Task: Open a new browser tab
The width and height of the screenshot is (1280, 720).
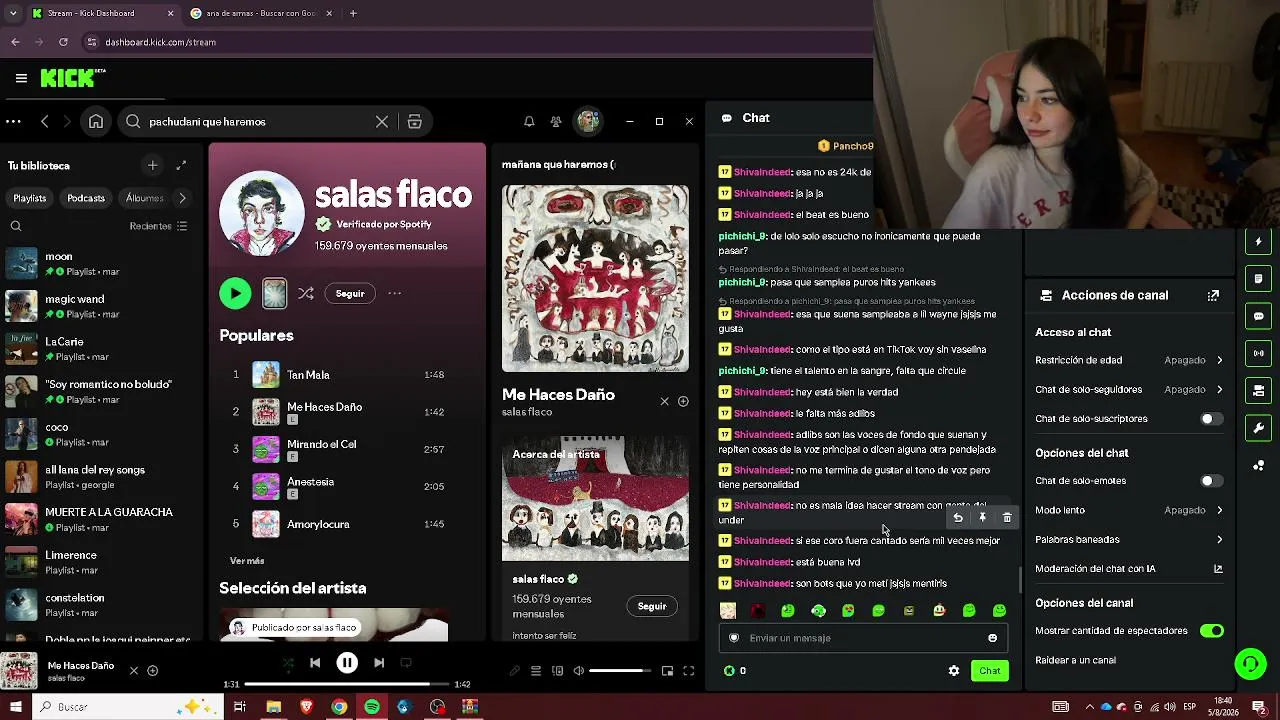Action: click(x=353, y=13)
